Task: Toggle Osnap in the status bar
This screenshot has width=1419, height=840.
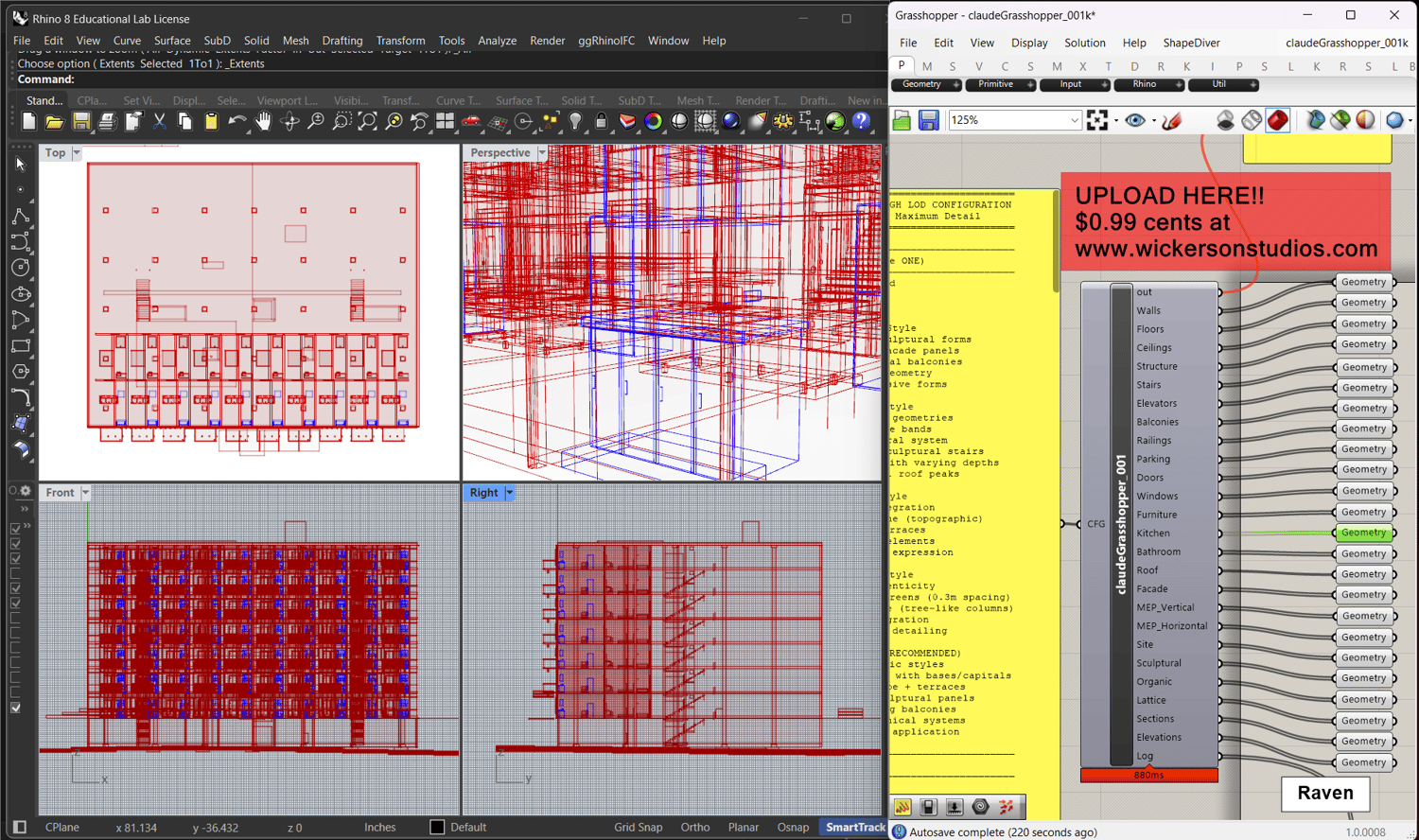Action: (793, 827)
